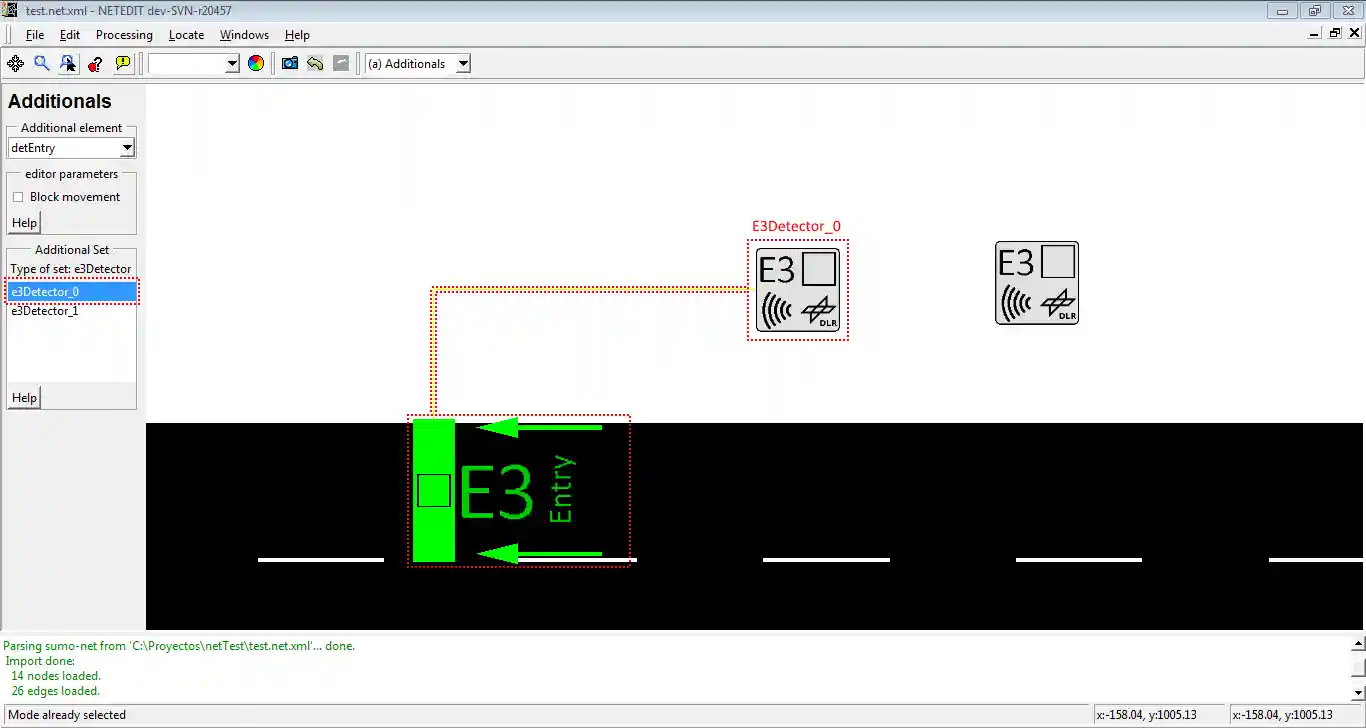Select e3Detector_1 in the Additional Set list

pos(71,311)
